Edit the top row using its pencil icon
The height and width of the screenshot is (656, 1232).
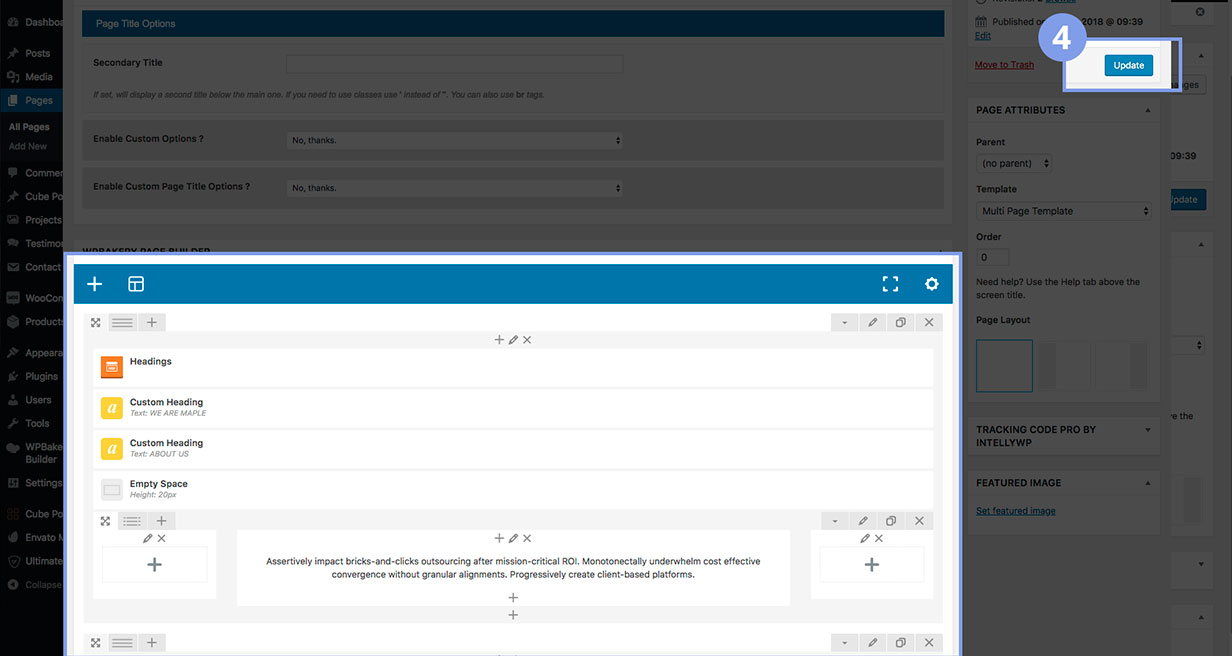pos(872,322)
